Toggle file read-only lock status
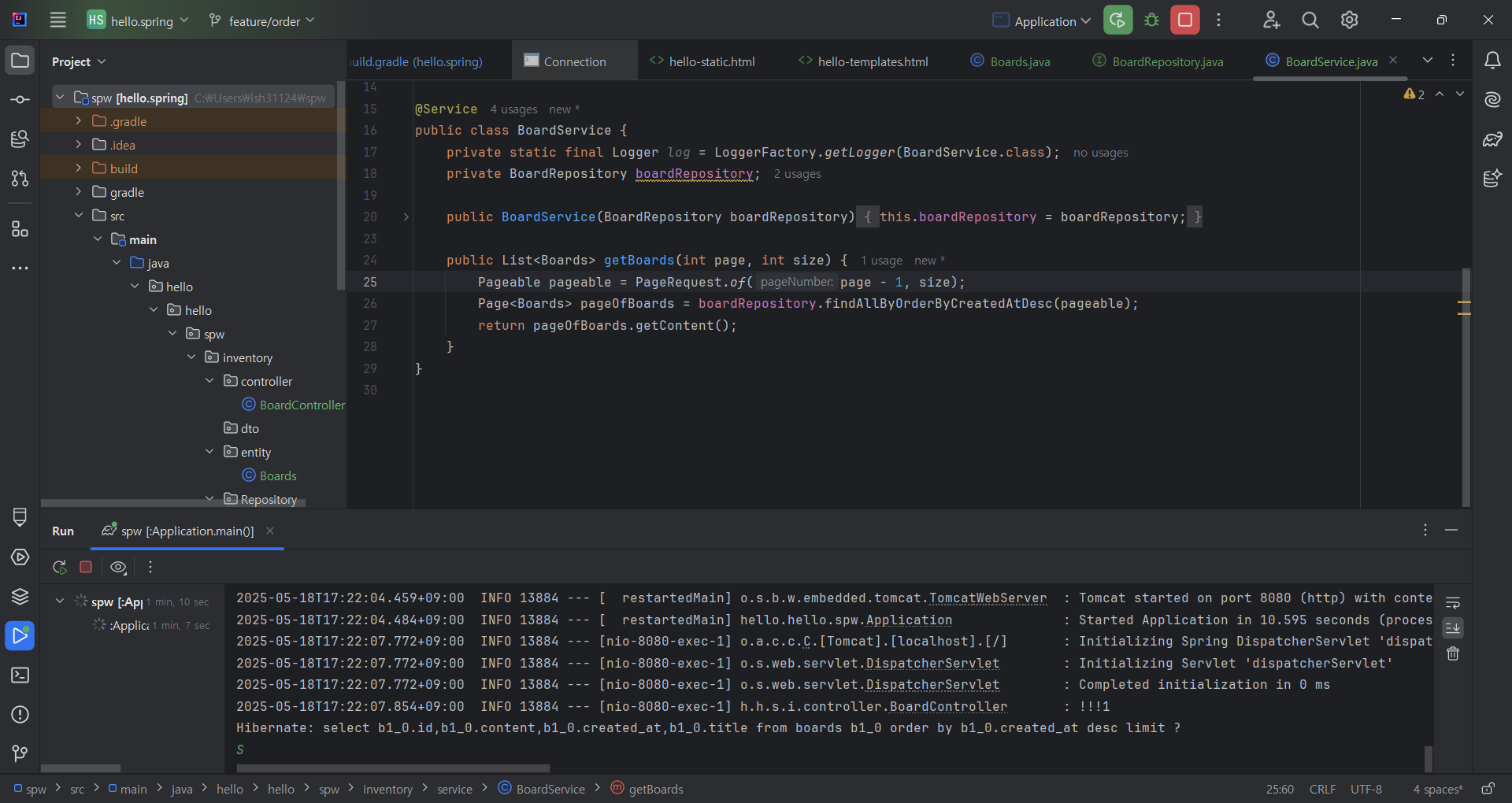The height and width of the screenshot is (803, 1512). (1488, 789)
